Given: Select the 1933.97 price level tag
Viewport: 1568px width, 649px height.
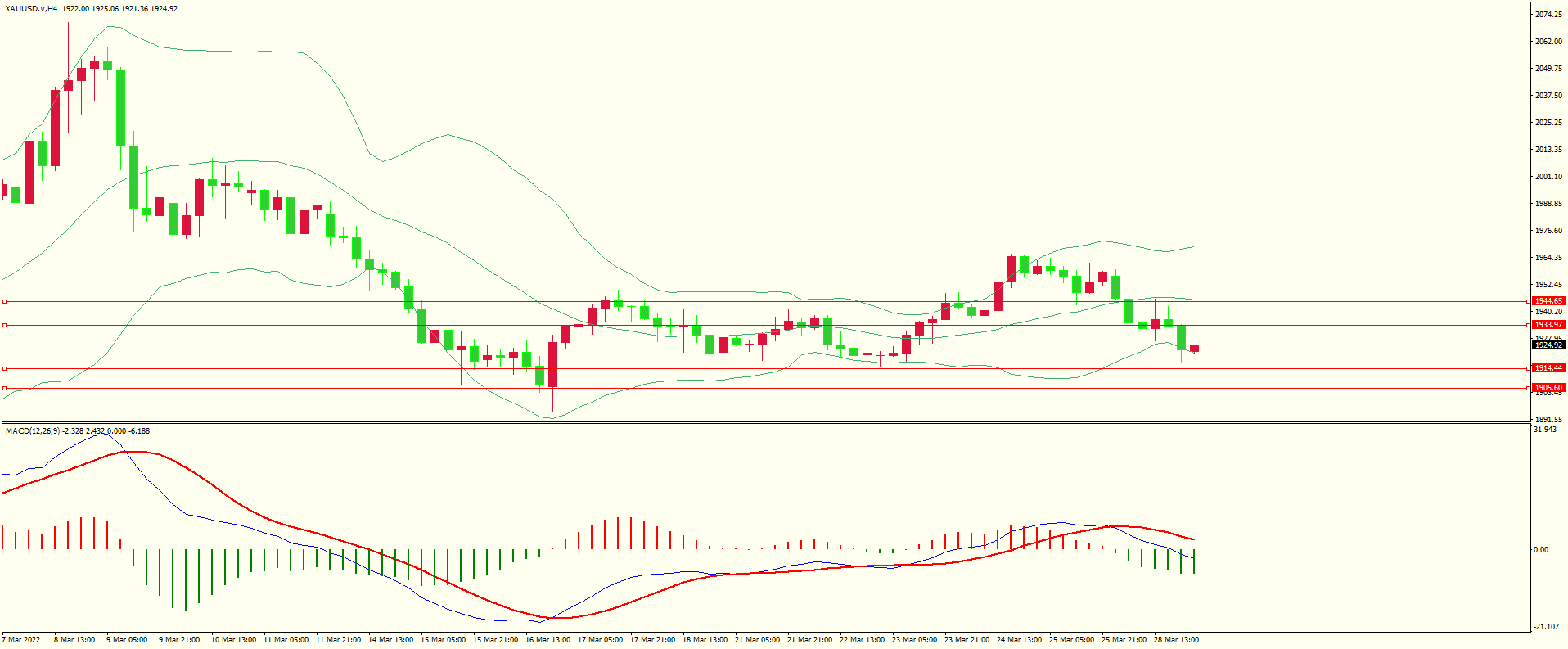Looking at the screenshot, I should (1548, 325).
